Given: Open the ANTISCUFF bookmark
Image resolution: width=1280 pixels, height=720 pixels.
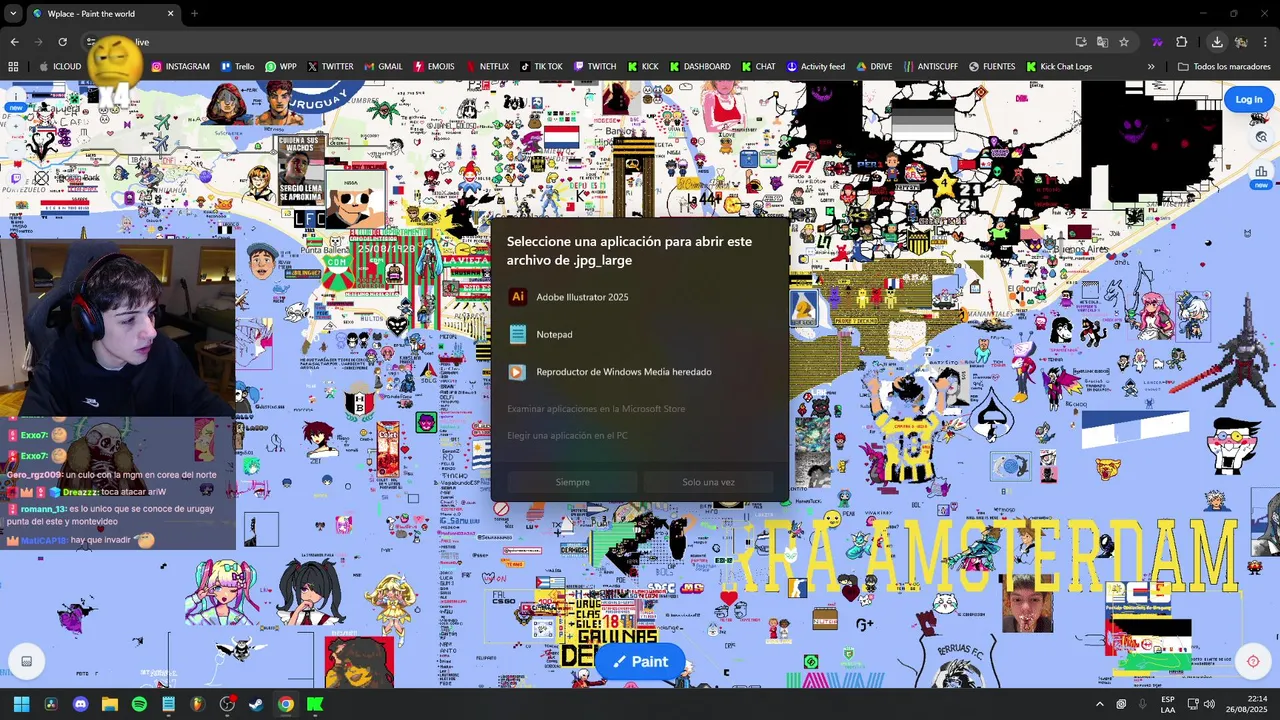Looking at the screenshot, I should coord(930,67).
